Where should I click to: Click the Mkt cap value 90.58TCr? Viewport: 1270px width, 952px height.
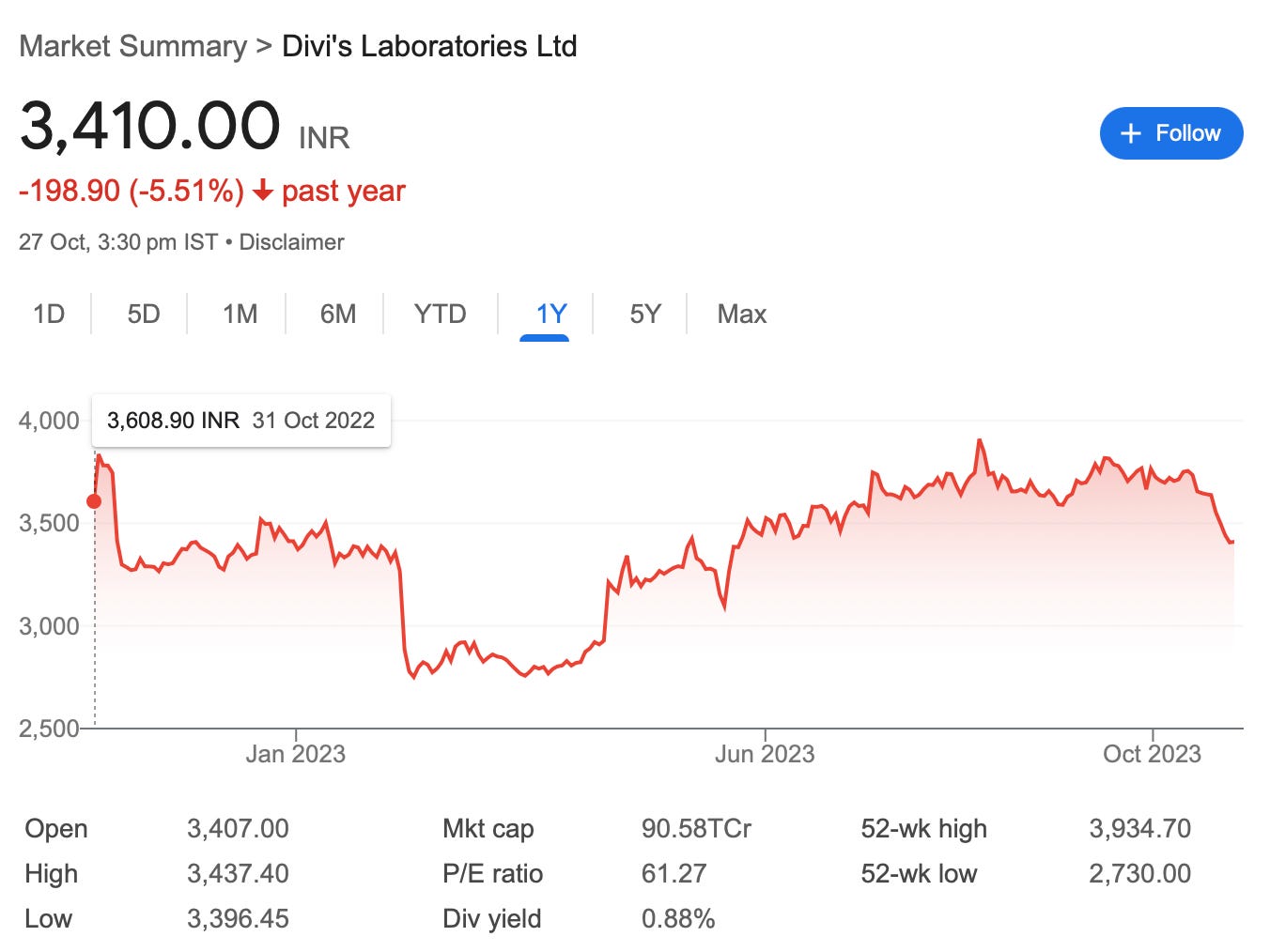(696, 828)
